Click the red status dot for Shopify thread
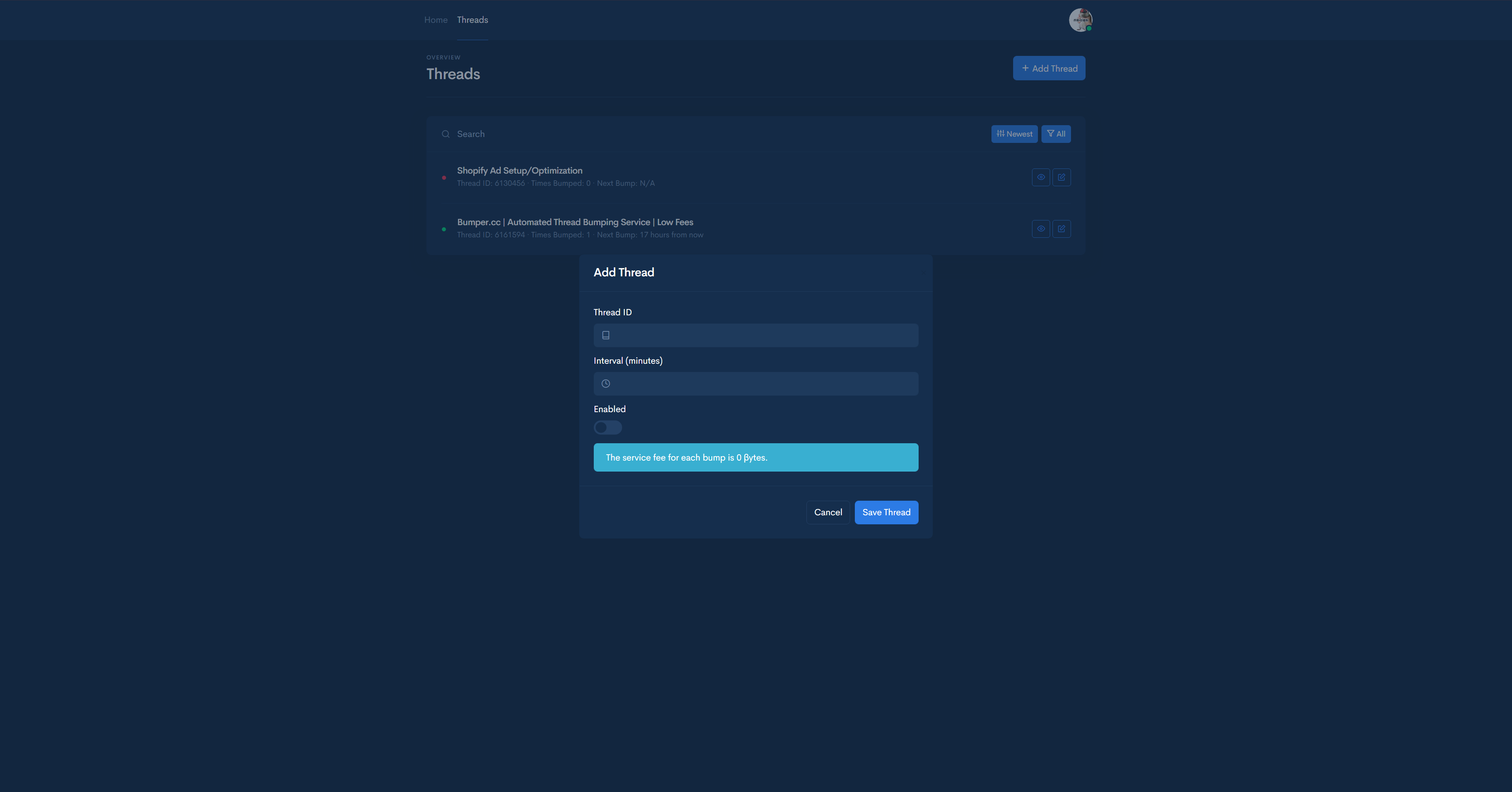Screen dimensions: 1512x792 click(444, 178)
